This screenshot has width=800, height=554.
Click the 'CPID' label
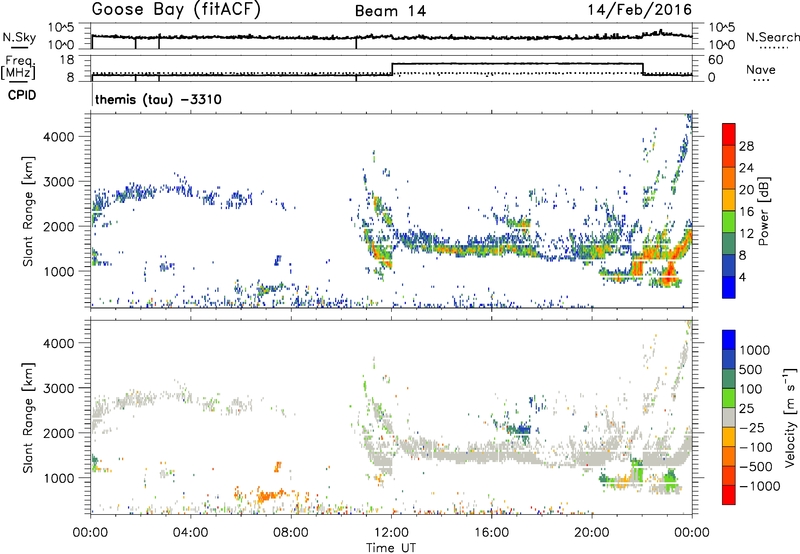pyautogui.click(x=22, y=95)
